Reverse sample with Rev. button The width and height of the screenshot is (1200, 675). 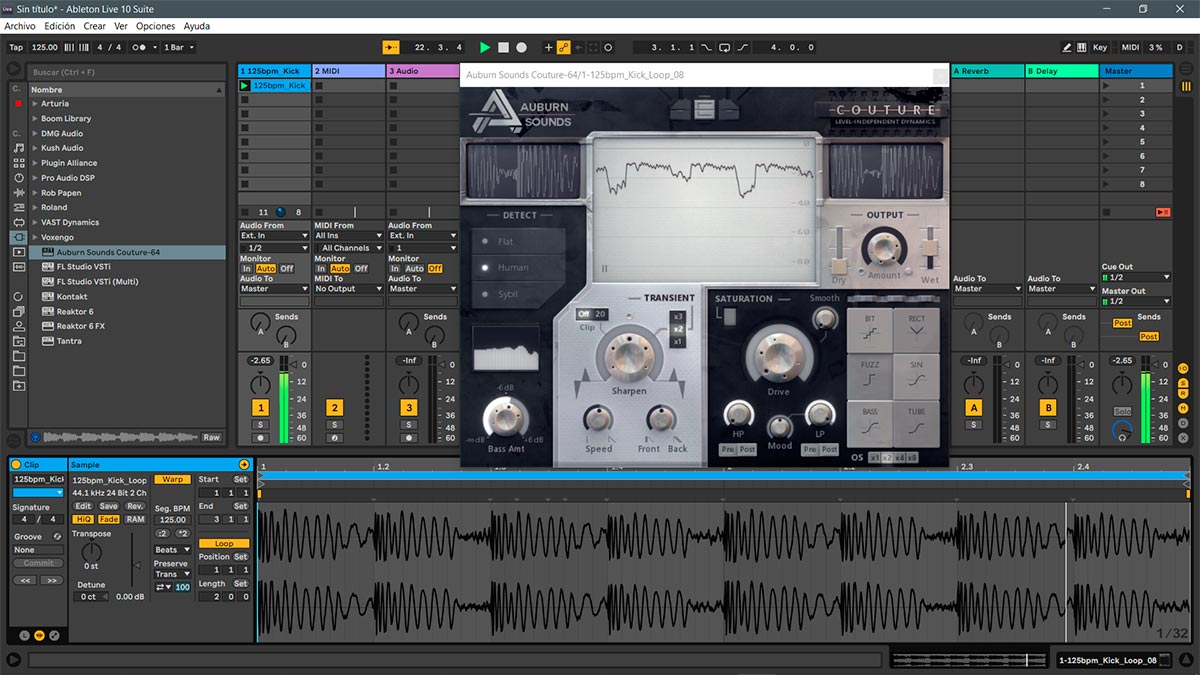(135, 506)
